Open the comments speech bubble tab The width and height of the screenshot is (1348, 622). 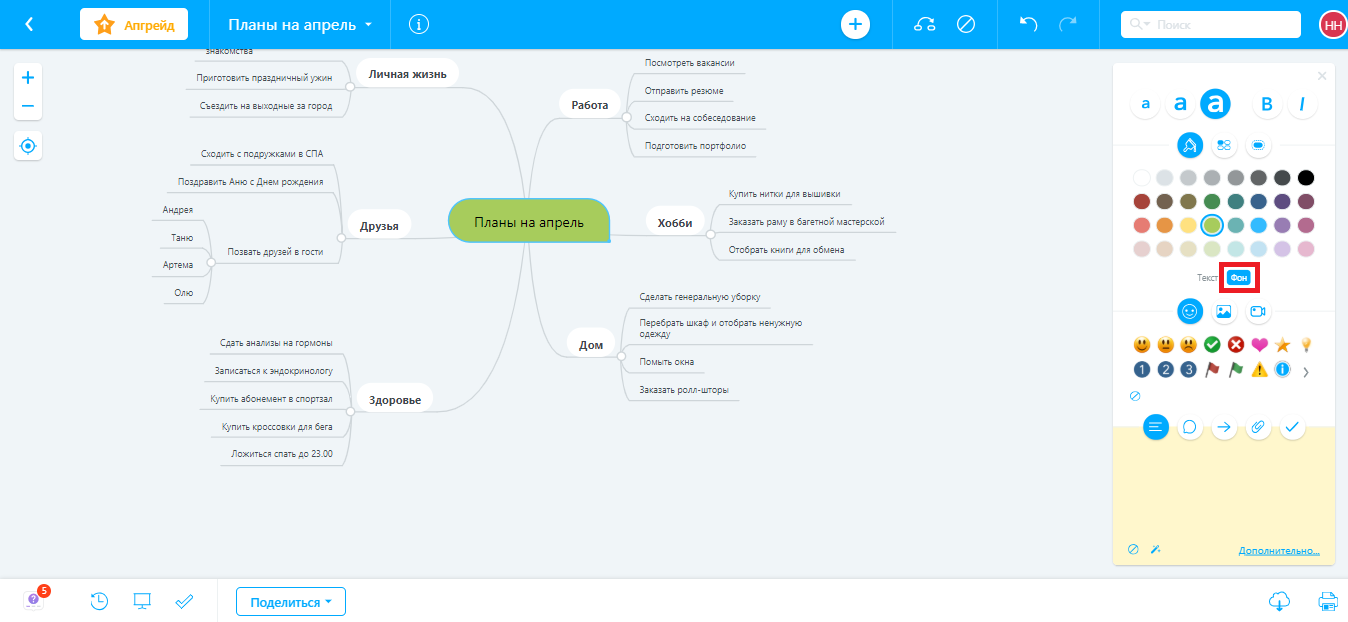pyautogui.click(x=1190, y=427)
